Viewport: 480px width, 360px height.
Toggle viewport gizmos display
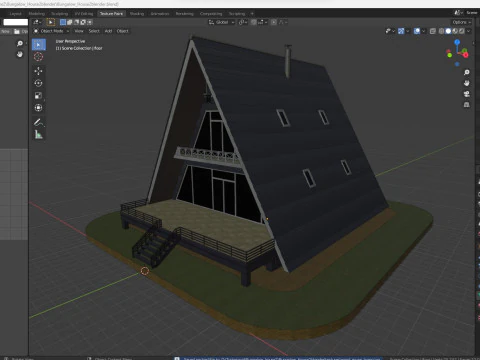pyautogui.click(x=401, y=31)
